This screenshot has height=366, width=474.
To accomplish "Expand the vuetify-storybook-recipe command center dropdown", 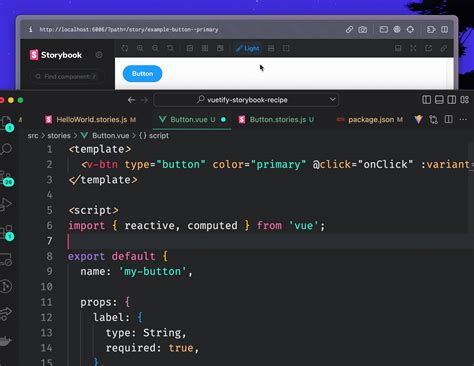I will pyautogui.click(x=332, y=99).
